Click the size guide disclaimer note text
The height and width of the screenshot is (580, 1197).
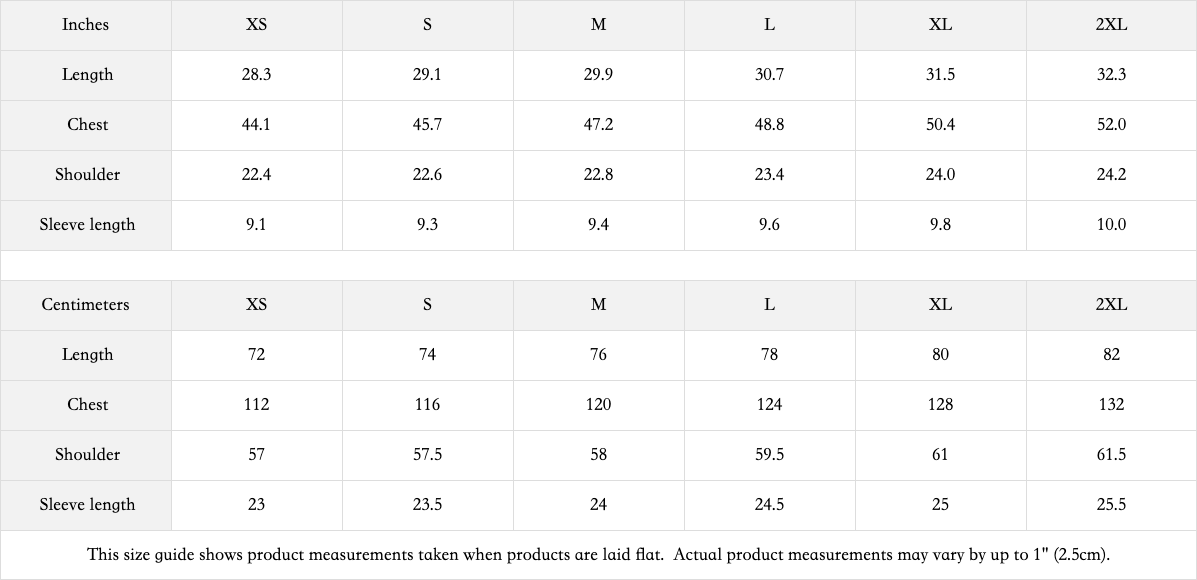tap(598, 555)
